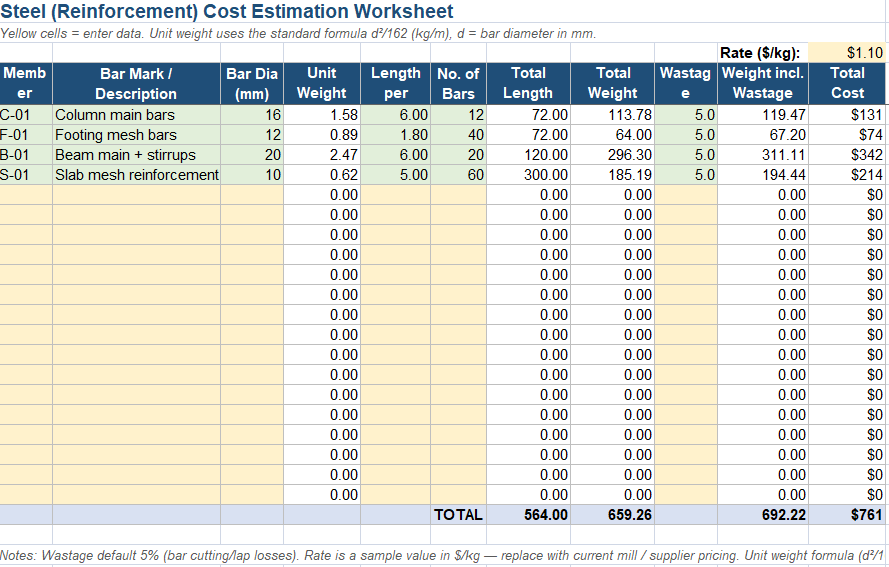Click total length value 120.00

tap(528, 155)
